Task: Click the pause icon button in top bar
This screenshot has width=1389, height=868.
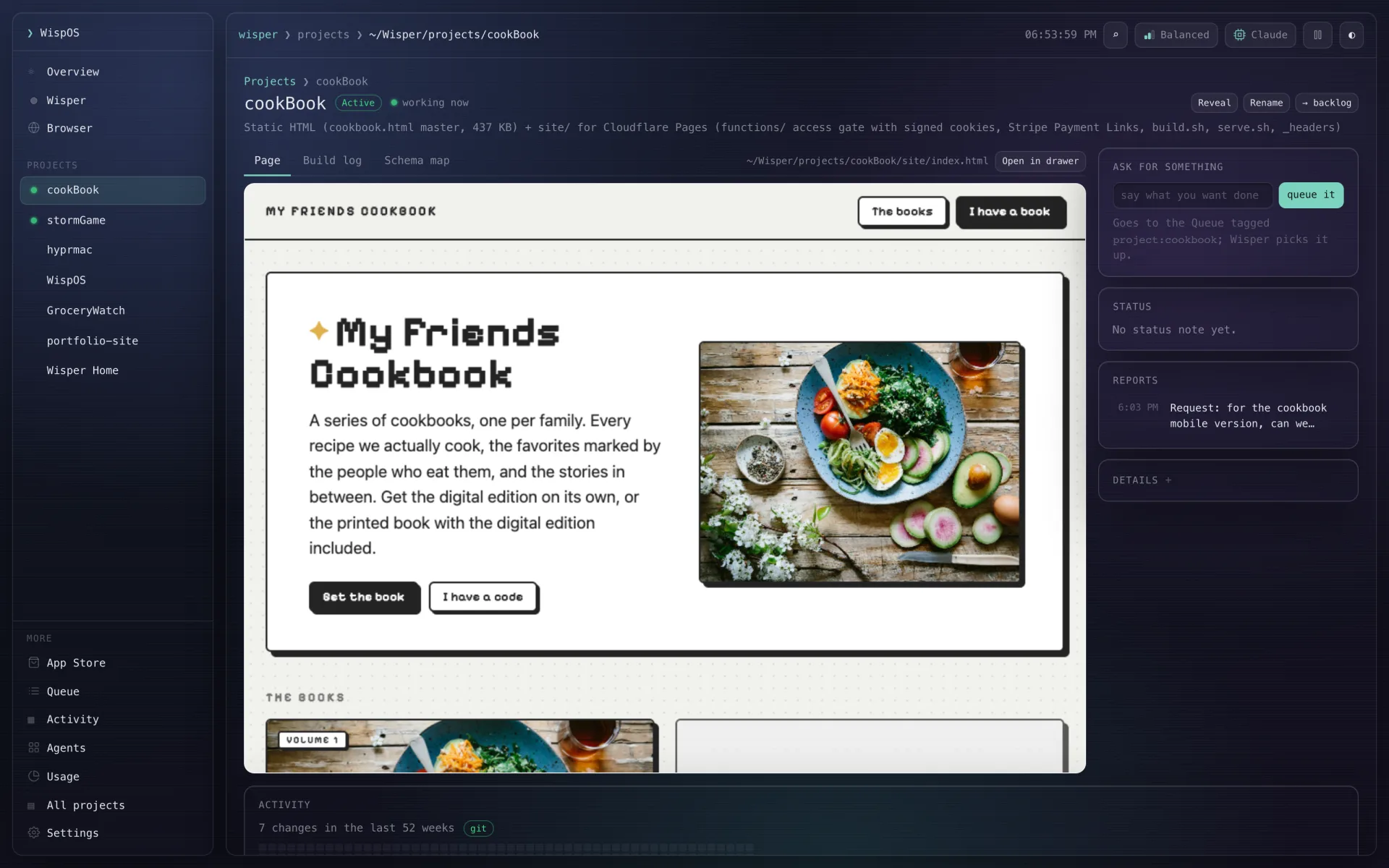Action: [x=1317, y=35]
